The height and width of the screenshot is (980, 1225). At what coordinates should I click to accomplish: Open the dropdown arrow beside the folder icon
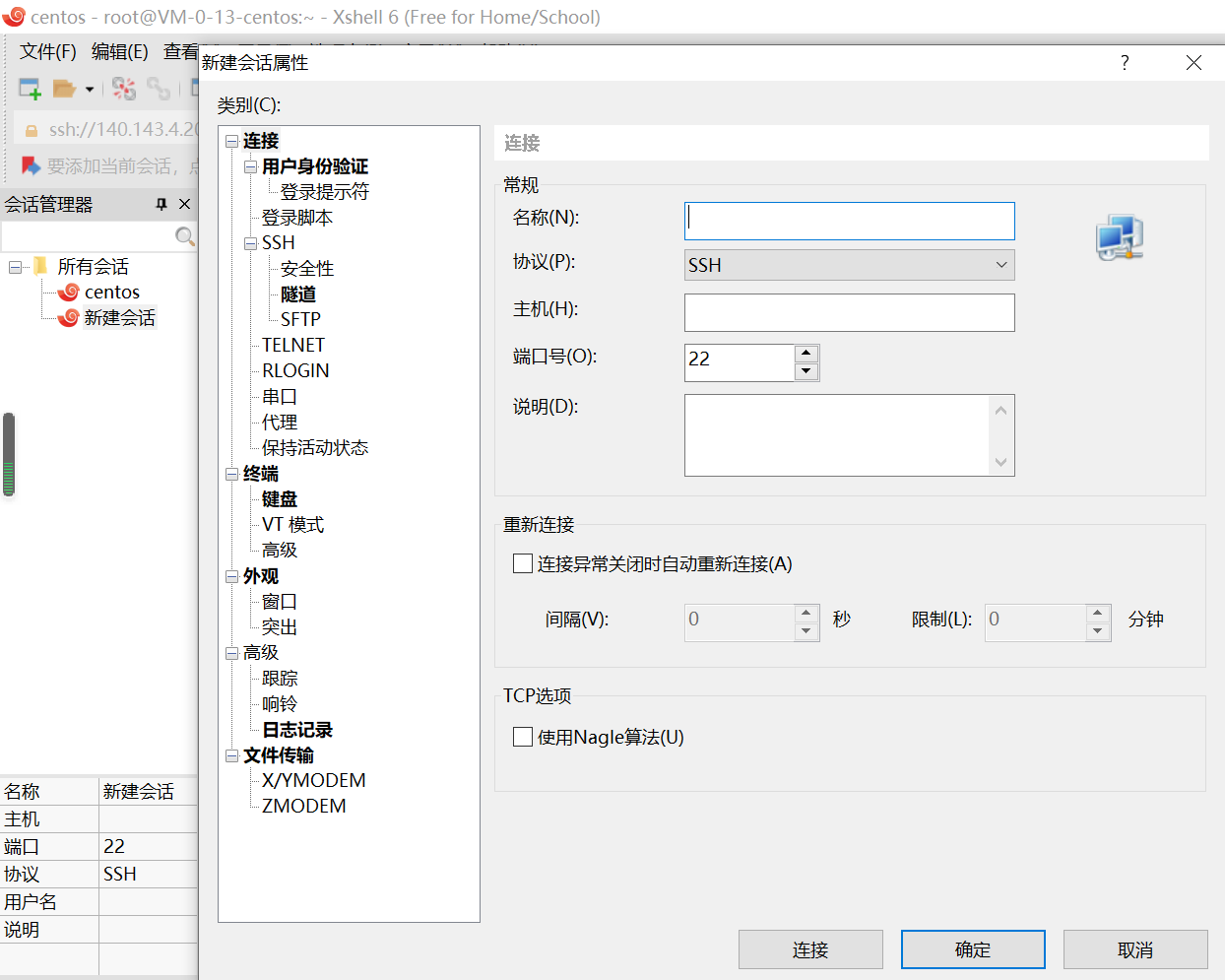click(x=90, y=90)
